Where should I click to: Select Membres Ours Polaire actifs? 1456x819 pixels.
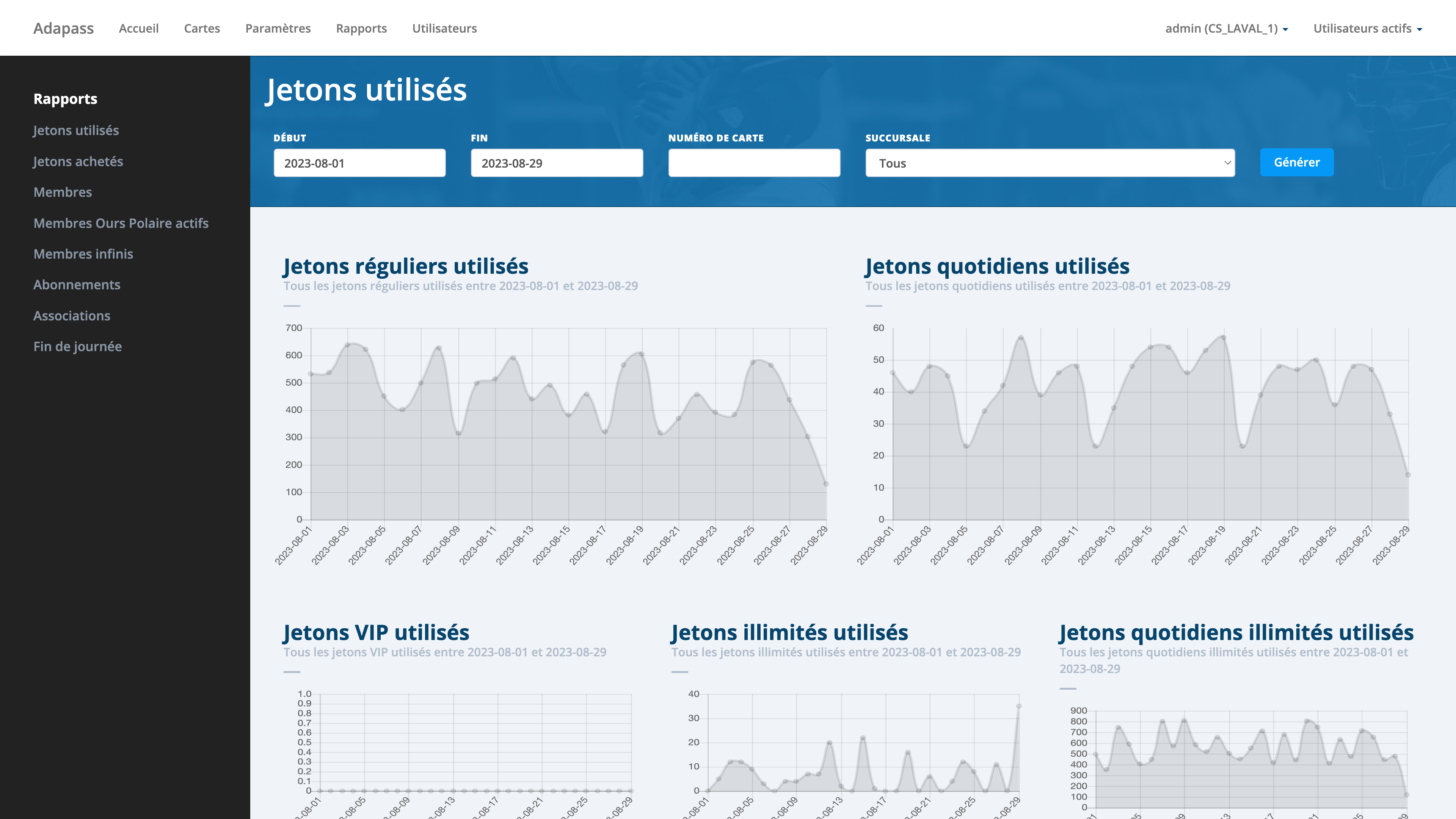click(121, 223)
